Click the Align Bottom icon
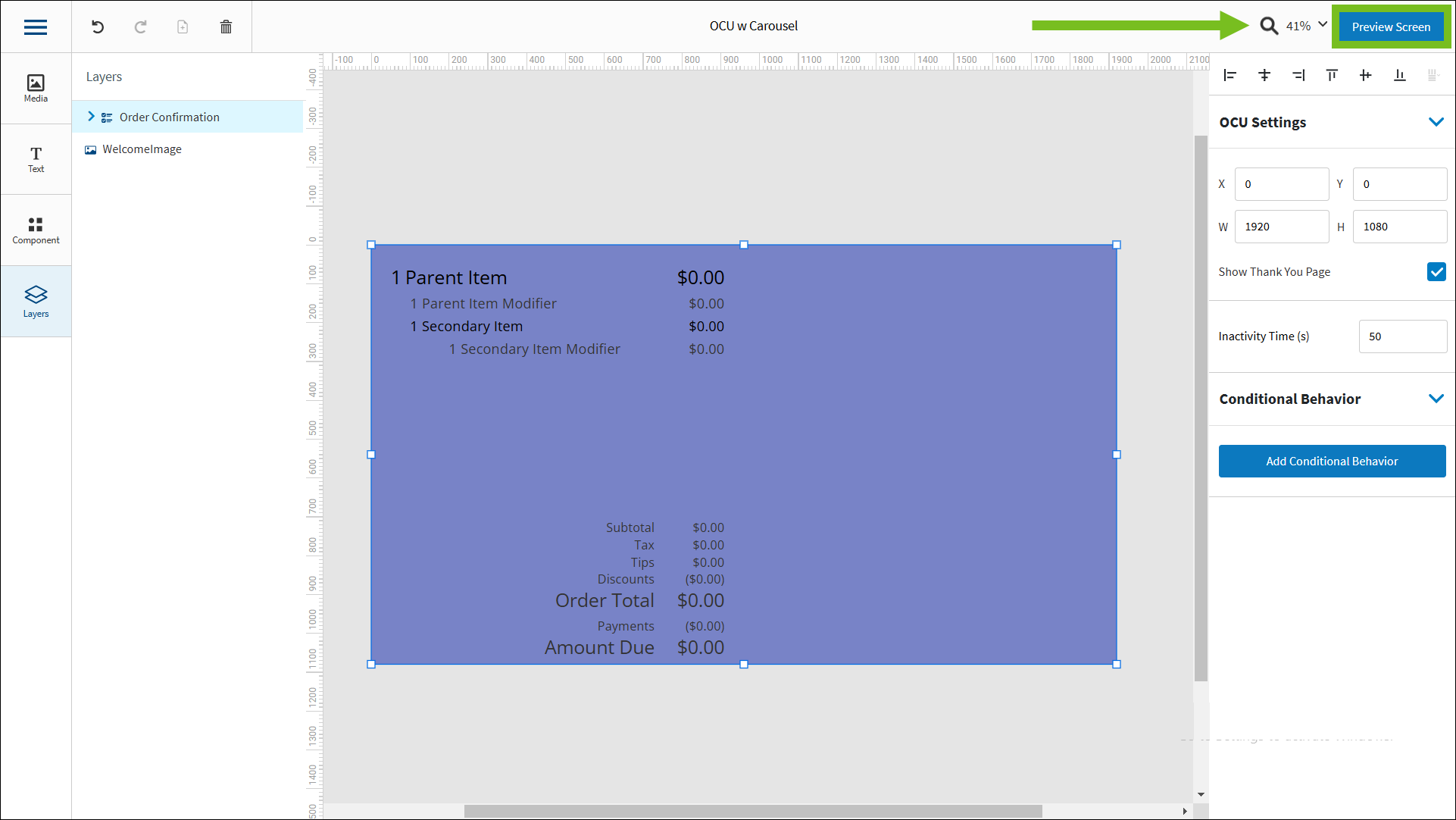The width and height of the screenshot is (1456, 820). coord(1399,75)
